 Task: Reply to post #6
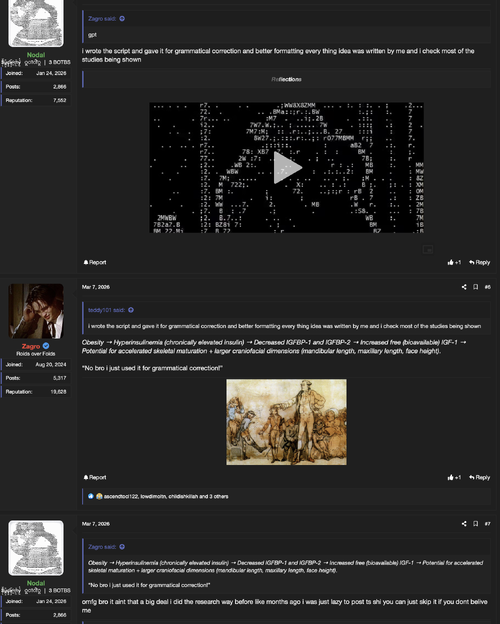(x=479, y=477)
